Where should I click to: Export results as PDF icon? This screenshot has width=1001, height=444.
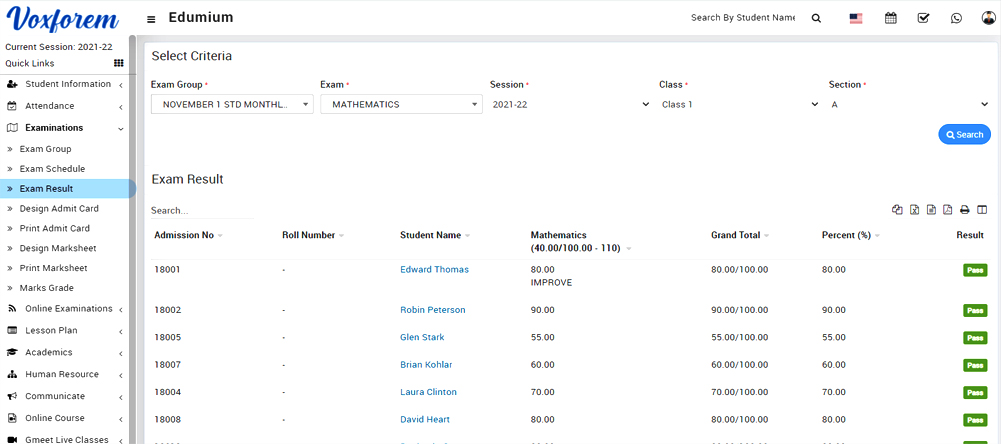[948, 210]
